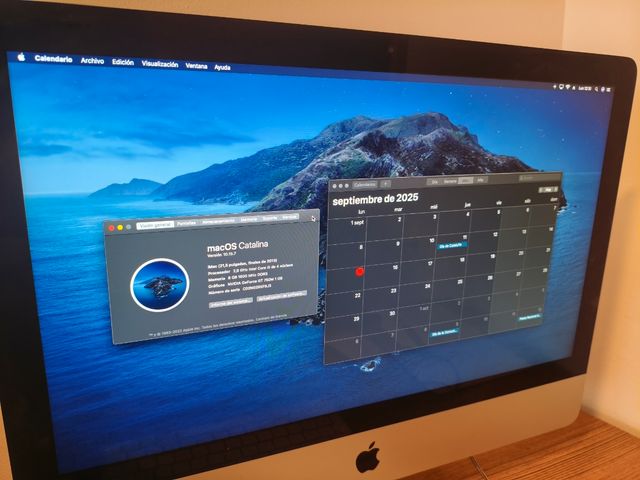Click the macOS Catalina title text

pyautogui.click(x=238, y=246)
